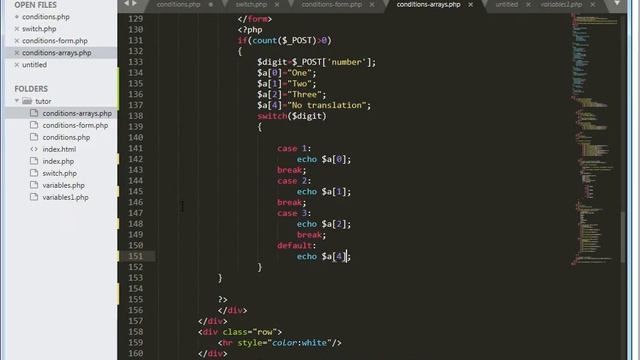Click the code icon beside index.html
This screenshot has height=360, width=640.
[x=34, y=149]
